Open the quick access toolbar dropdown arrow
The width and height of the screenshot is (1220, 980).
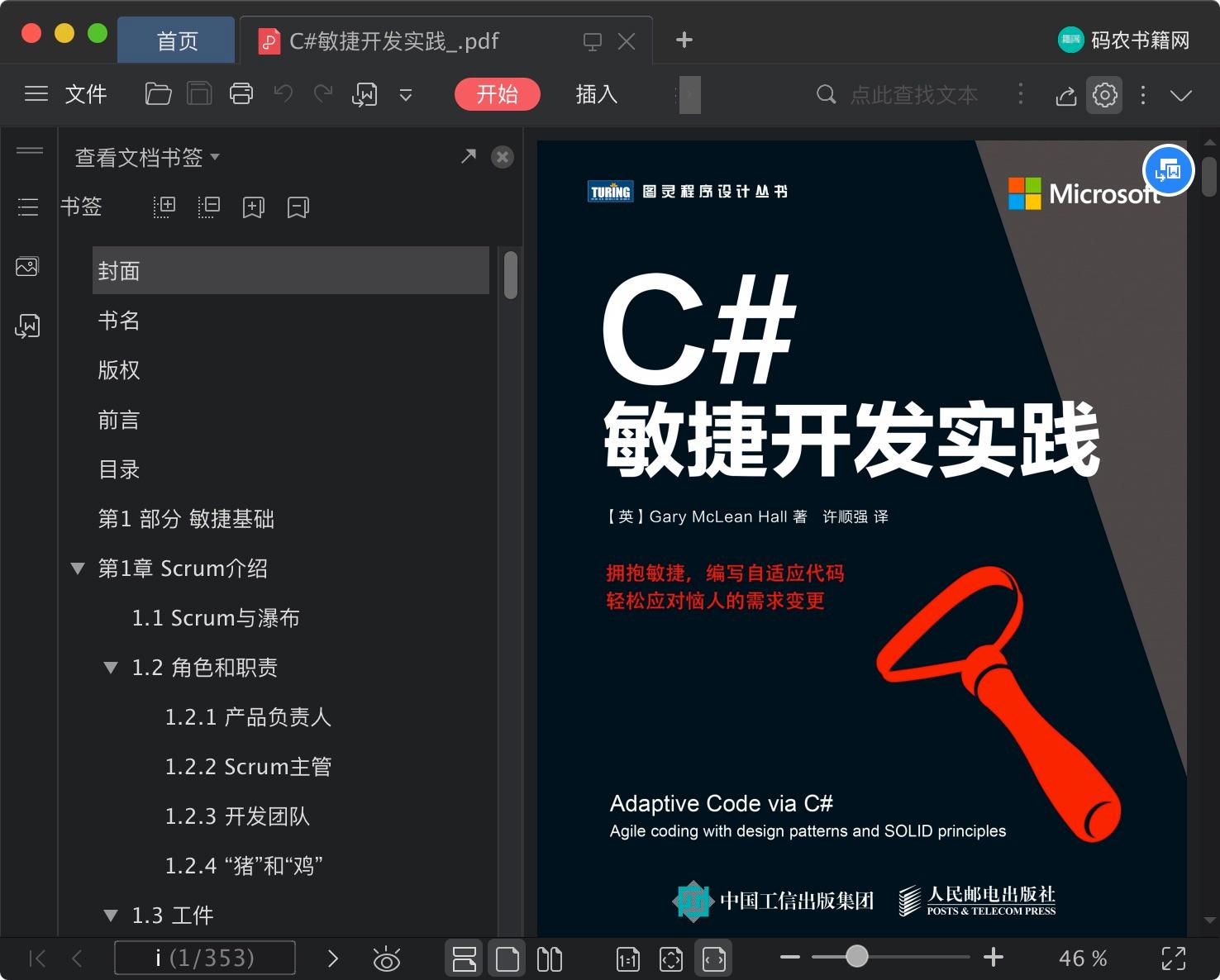(406, 95)
